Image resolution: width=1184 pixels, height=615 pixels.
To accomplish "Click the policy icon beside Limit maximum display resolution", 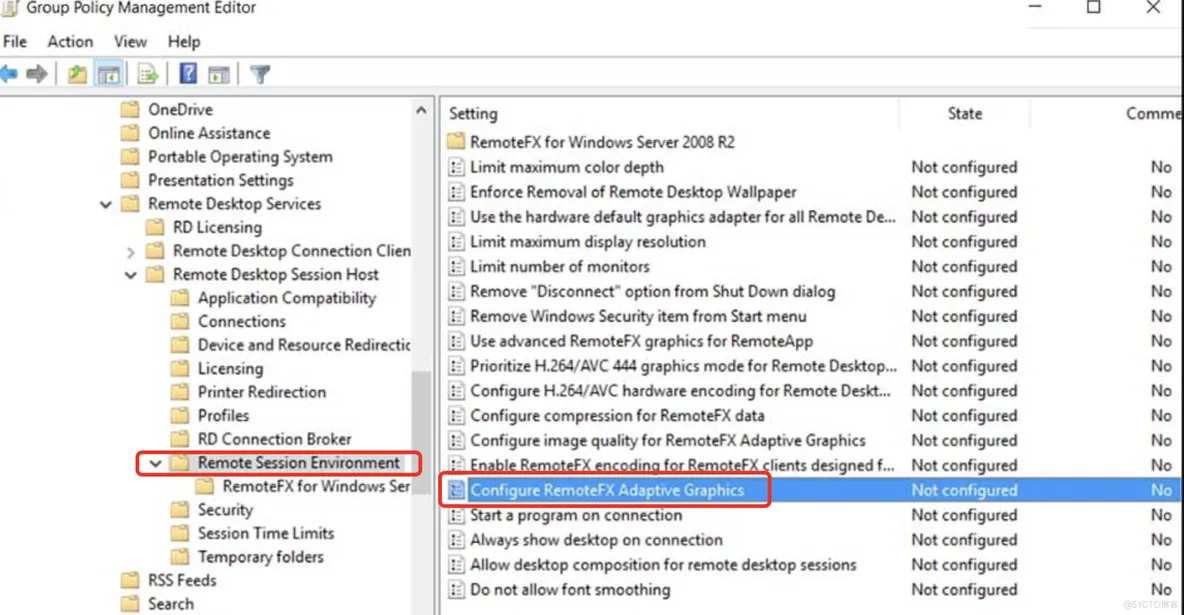I will pyautogui.click(x=456, y=242).
